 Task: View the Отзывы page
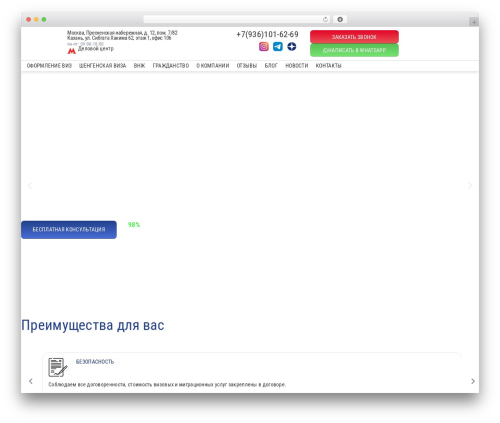pyautogui.click(x=247, y=66)
